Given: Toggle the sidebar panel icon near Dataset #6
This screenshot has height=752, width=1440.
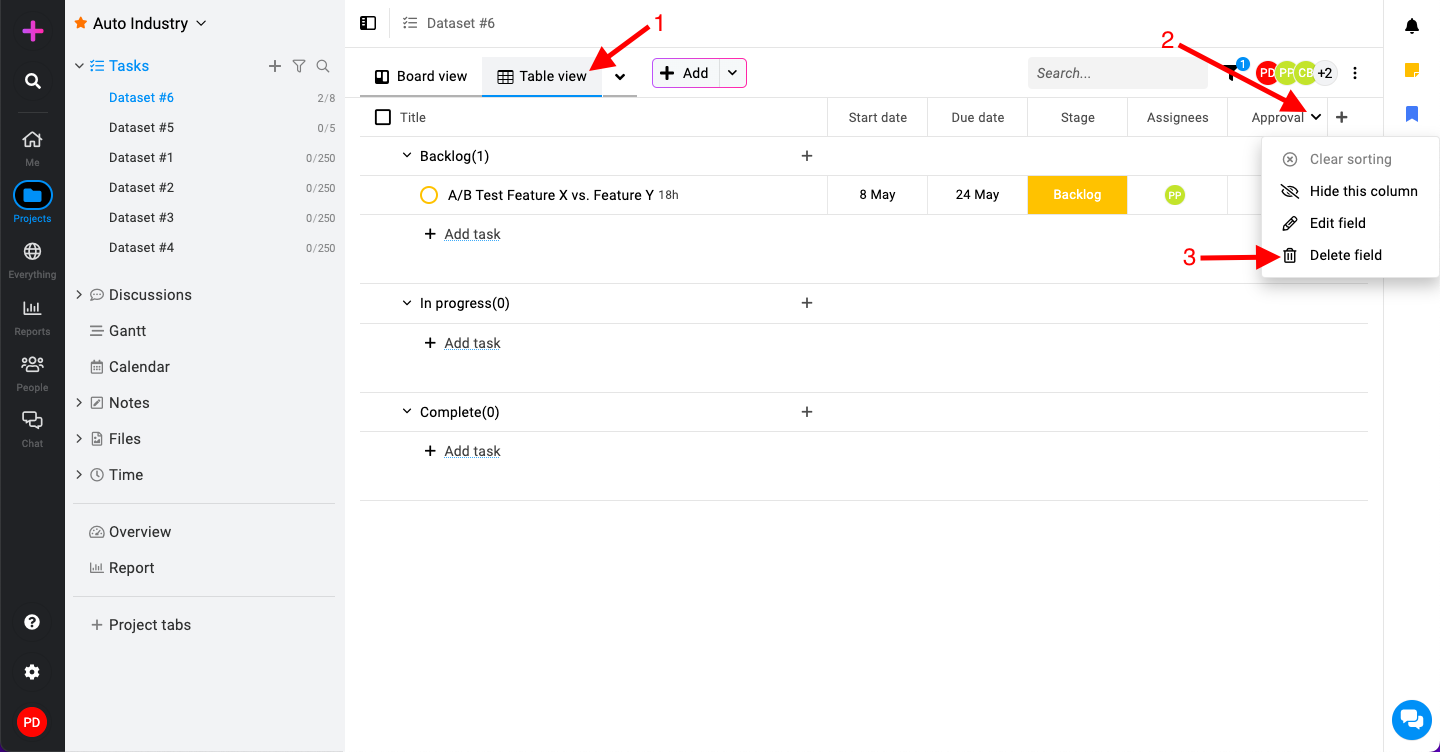Looking at the screenshot, I should point(368,23).
